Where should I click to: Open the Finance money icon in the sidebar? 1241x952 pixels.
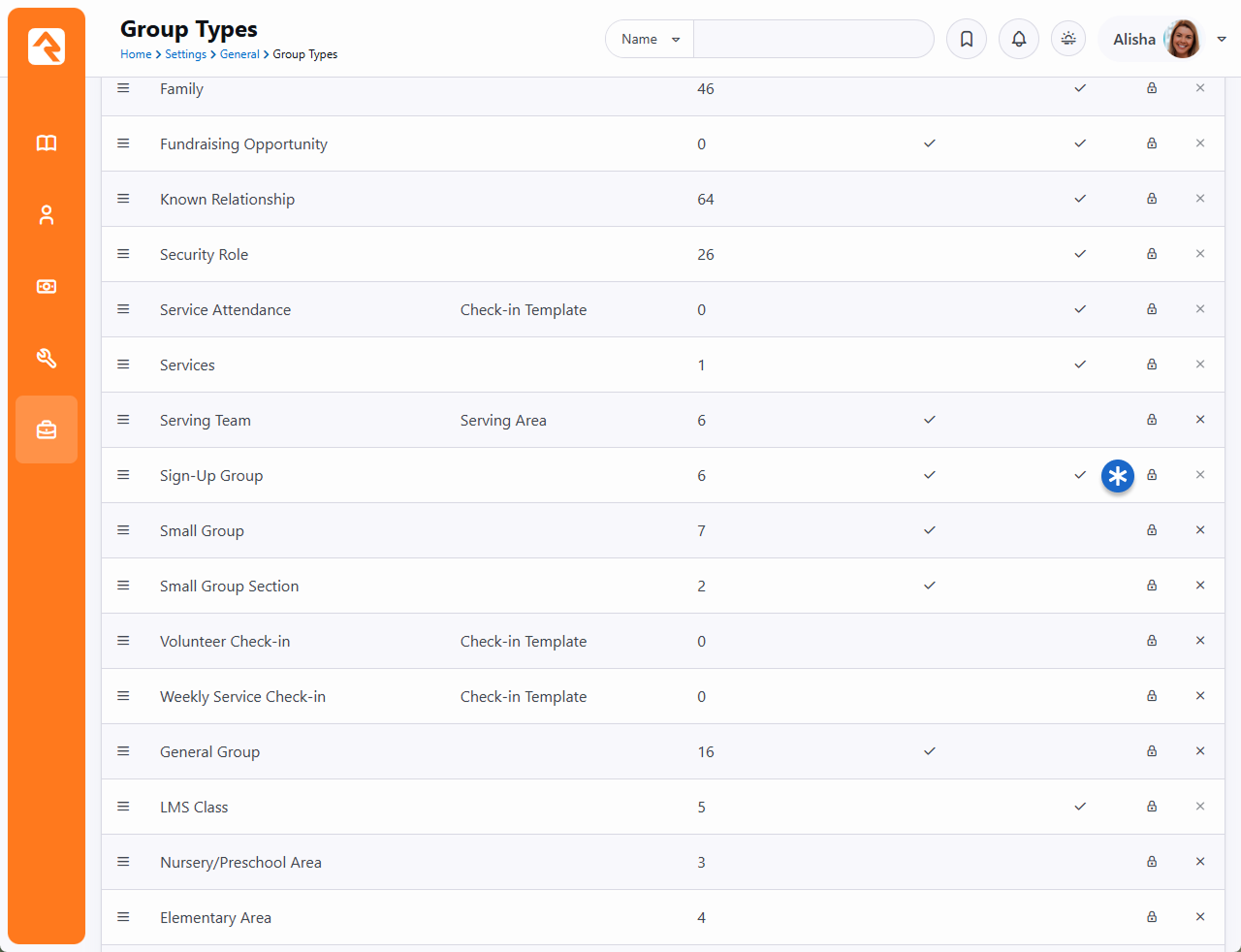47,287
